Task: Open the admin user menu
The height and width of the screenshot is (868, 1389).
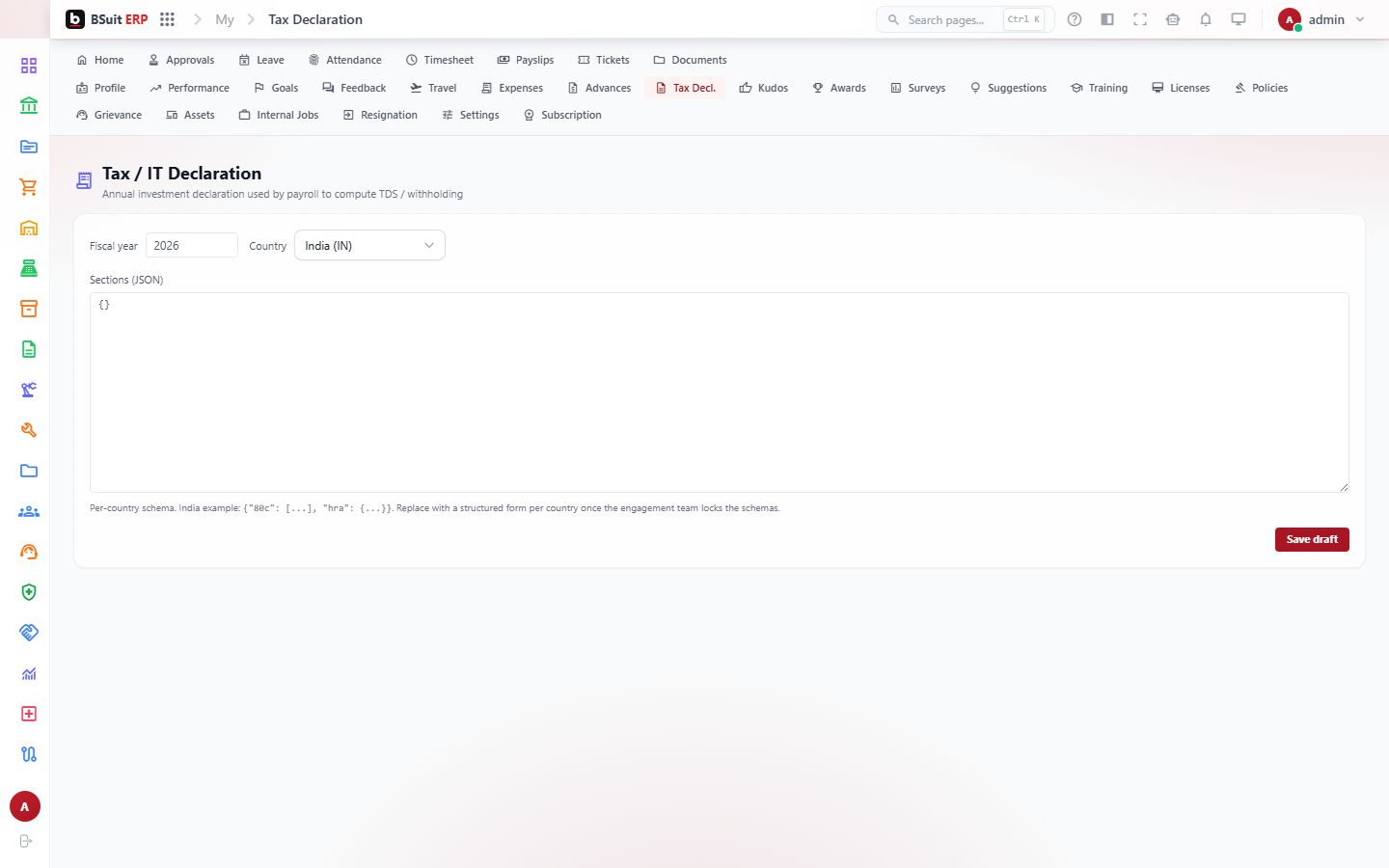Action: tap(1321, 19)
